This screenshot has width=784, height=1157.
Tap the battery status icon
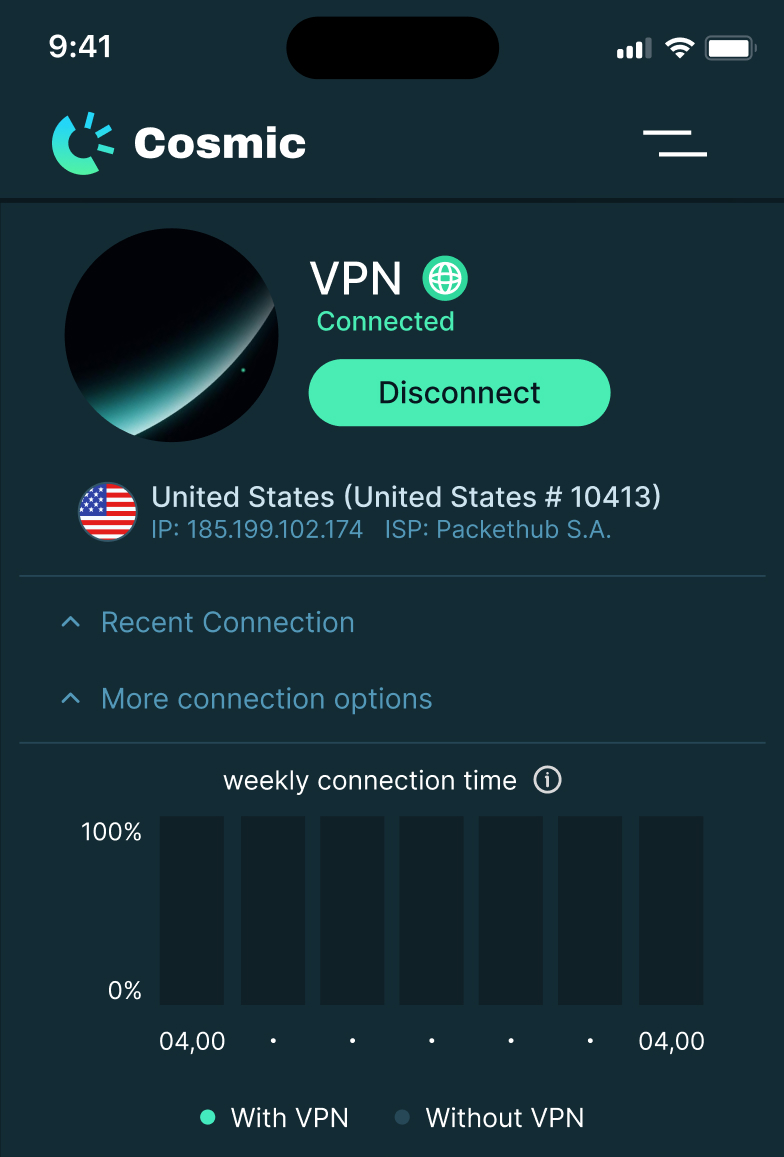coord(730,48)
